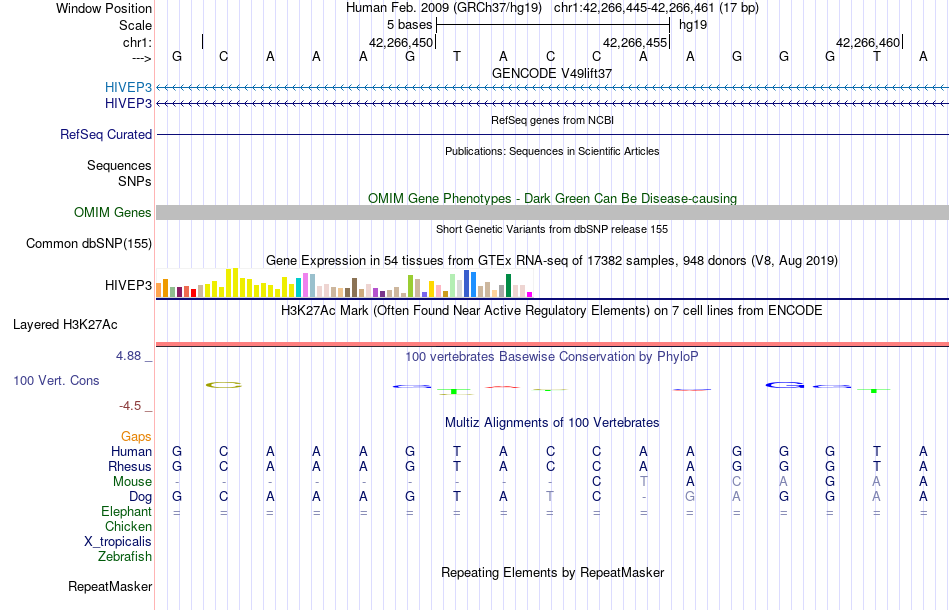Click the HIVEP3 GTEx expression bar chart
This screenshot has height=610, width=950.
344,283
